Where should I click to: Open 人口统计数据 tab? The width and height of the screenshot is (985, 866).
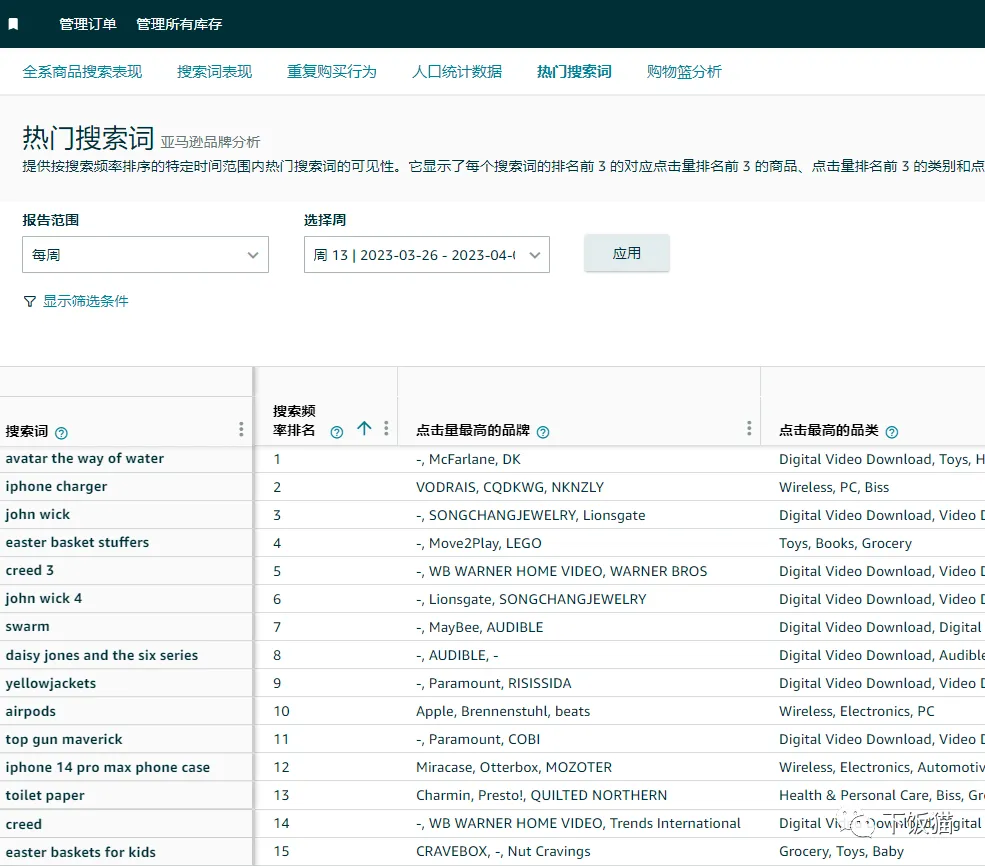pos(457,72)
